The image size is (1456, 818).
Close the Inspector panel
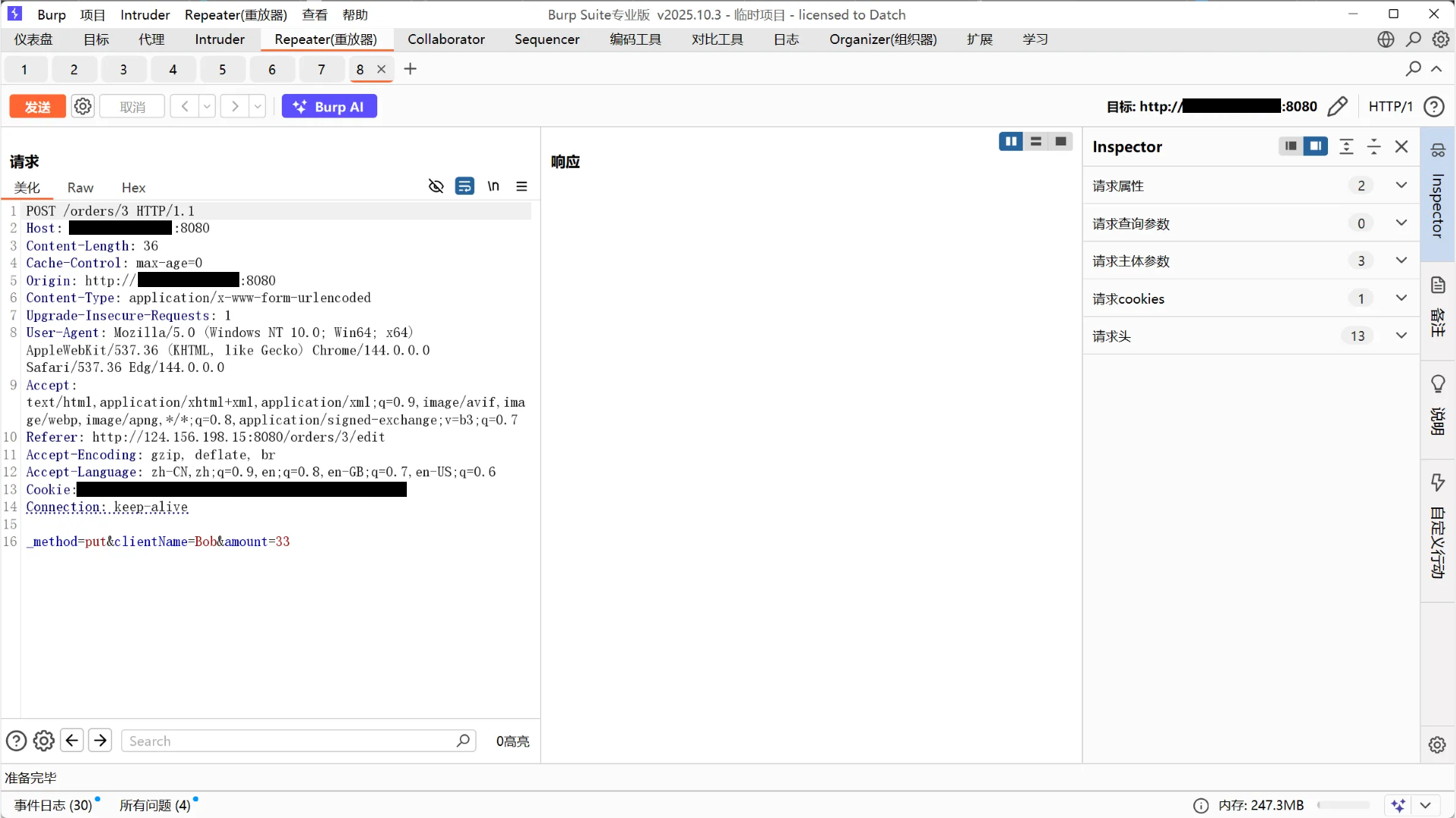(1401, 147)
